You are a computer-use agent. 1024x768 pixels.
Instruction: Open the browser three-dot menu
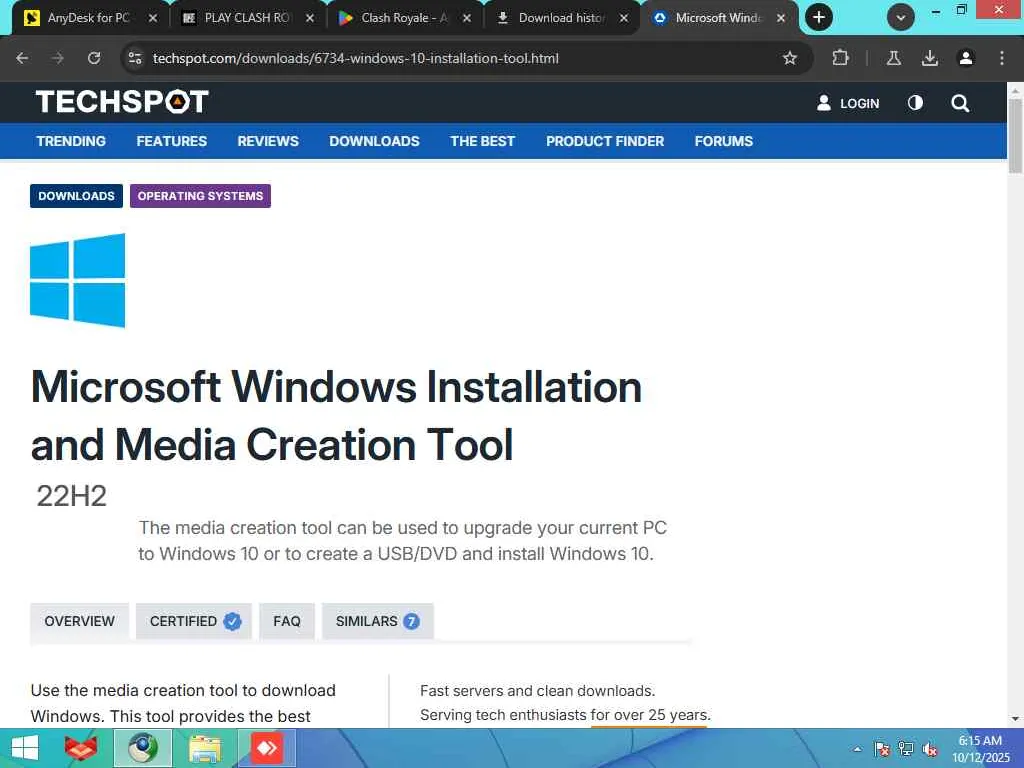pos(1002,58)
